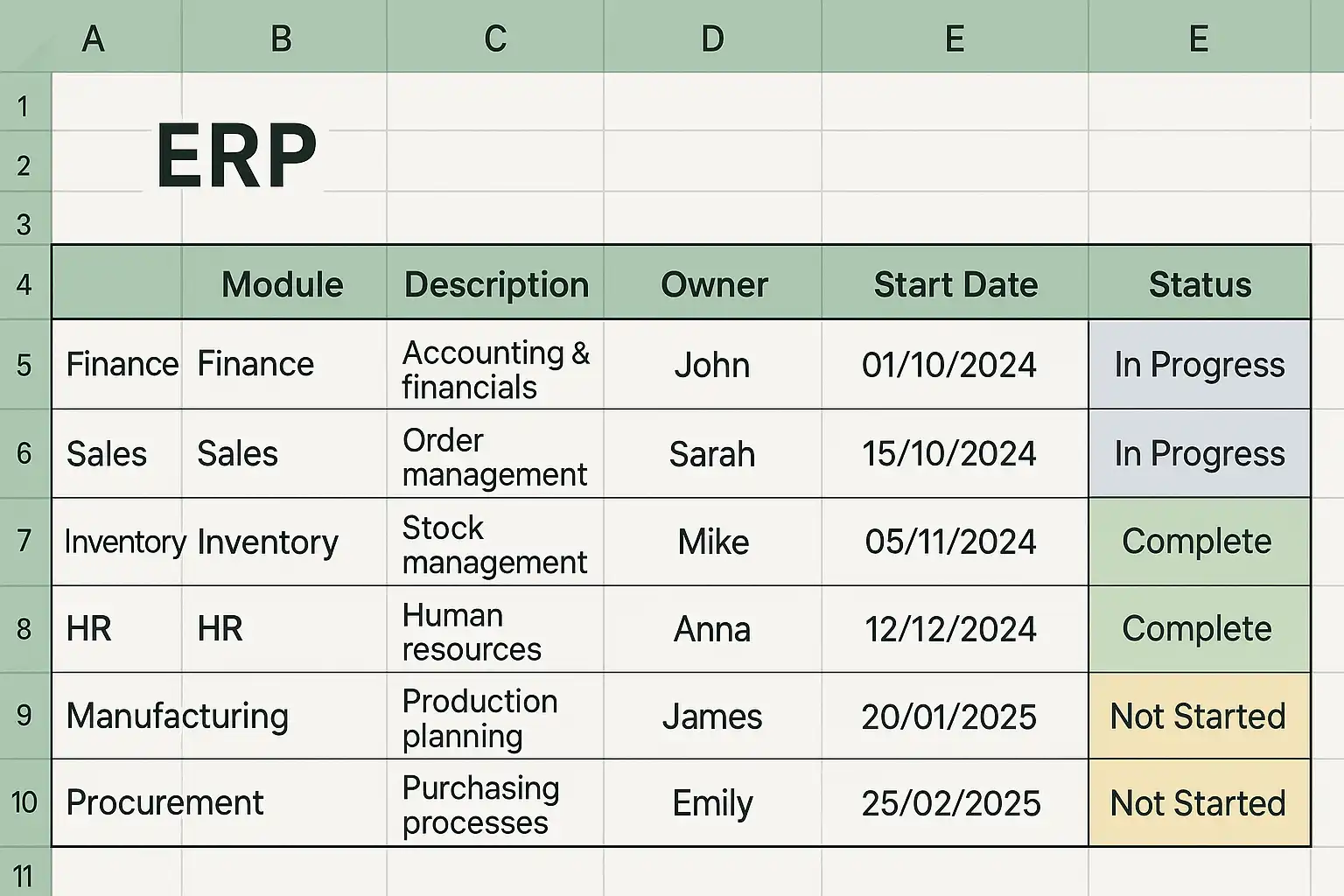Screen dimensions: 1344x896
Task: Click John's In Progress status cell
Action: pyautogui.click(x=1199, y=365)
